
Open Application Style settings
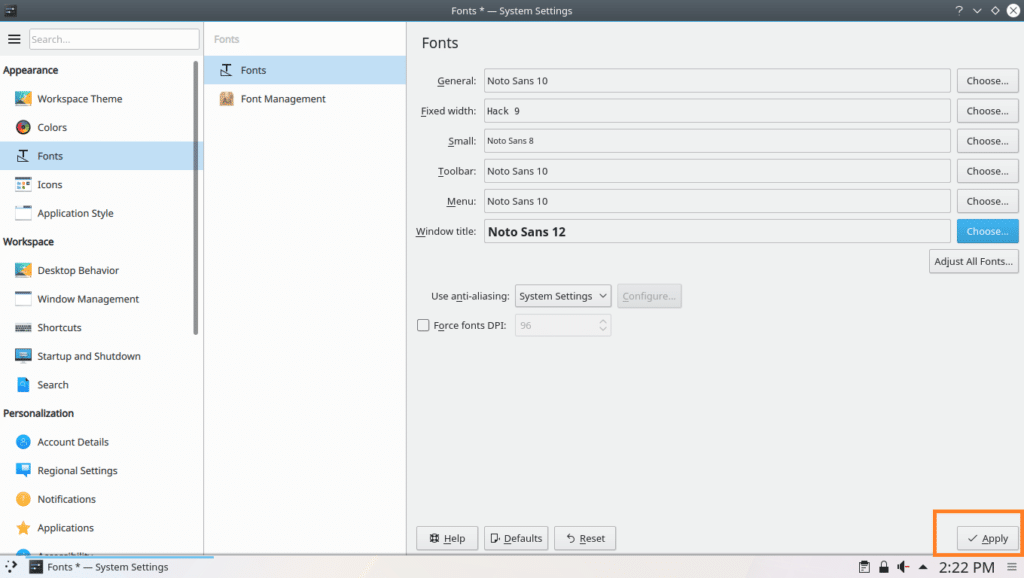77,213
